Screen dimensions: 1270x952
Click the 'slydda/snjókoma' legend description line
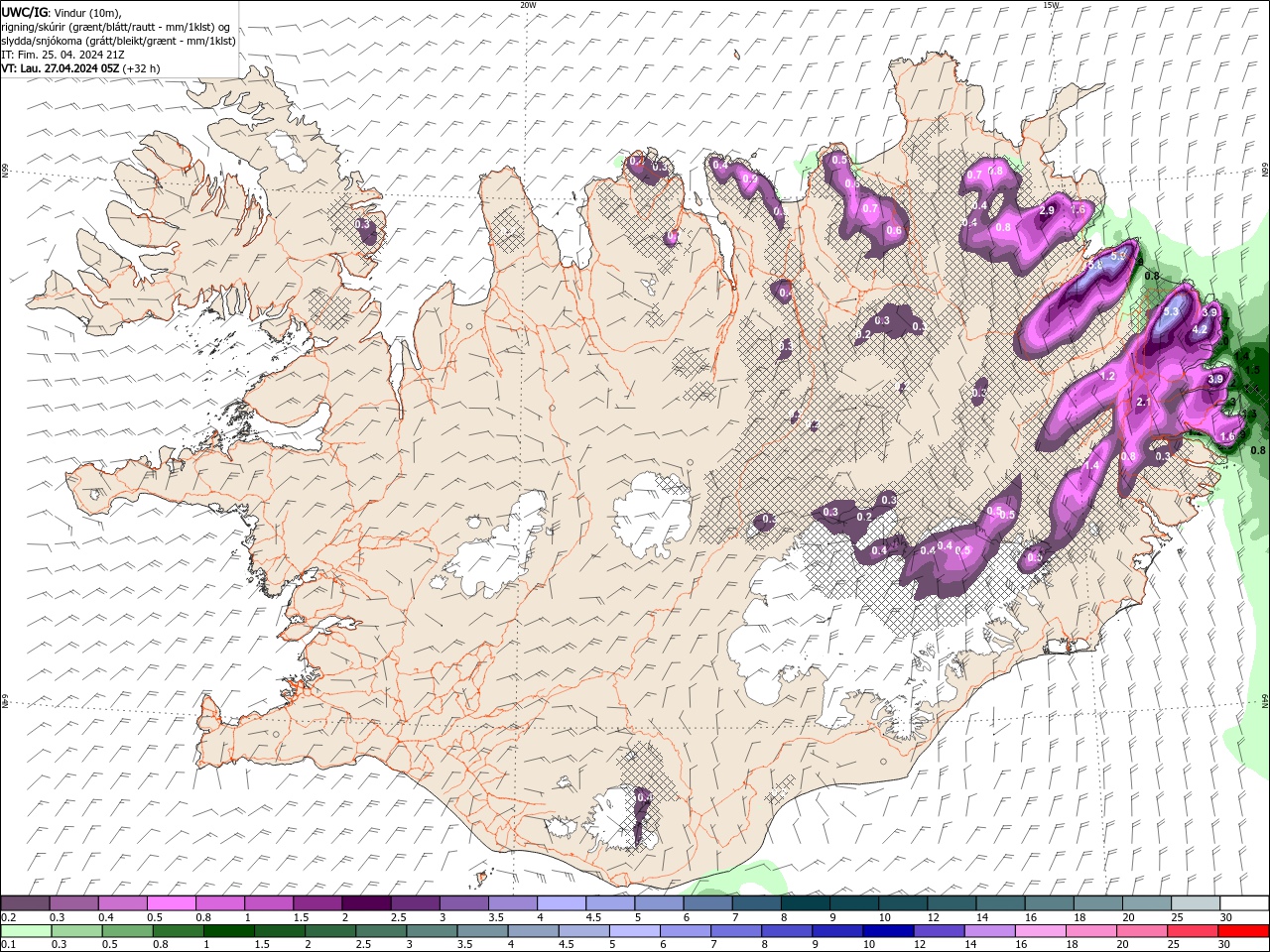point(119,41)
